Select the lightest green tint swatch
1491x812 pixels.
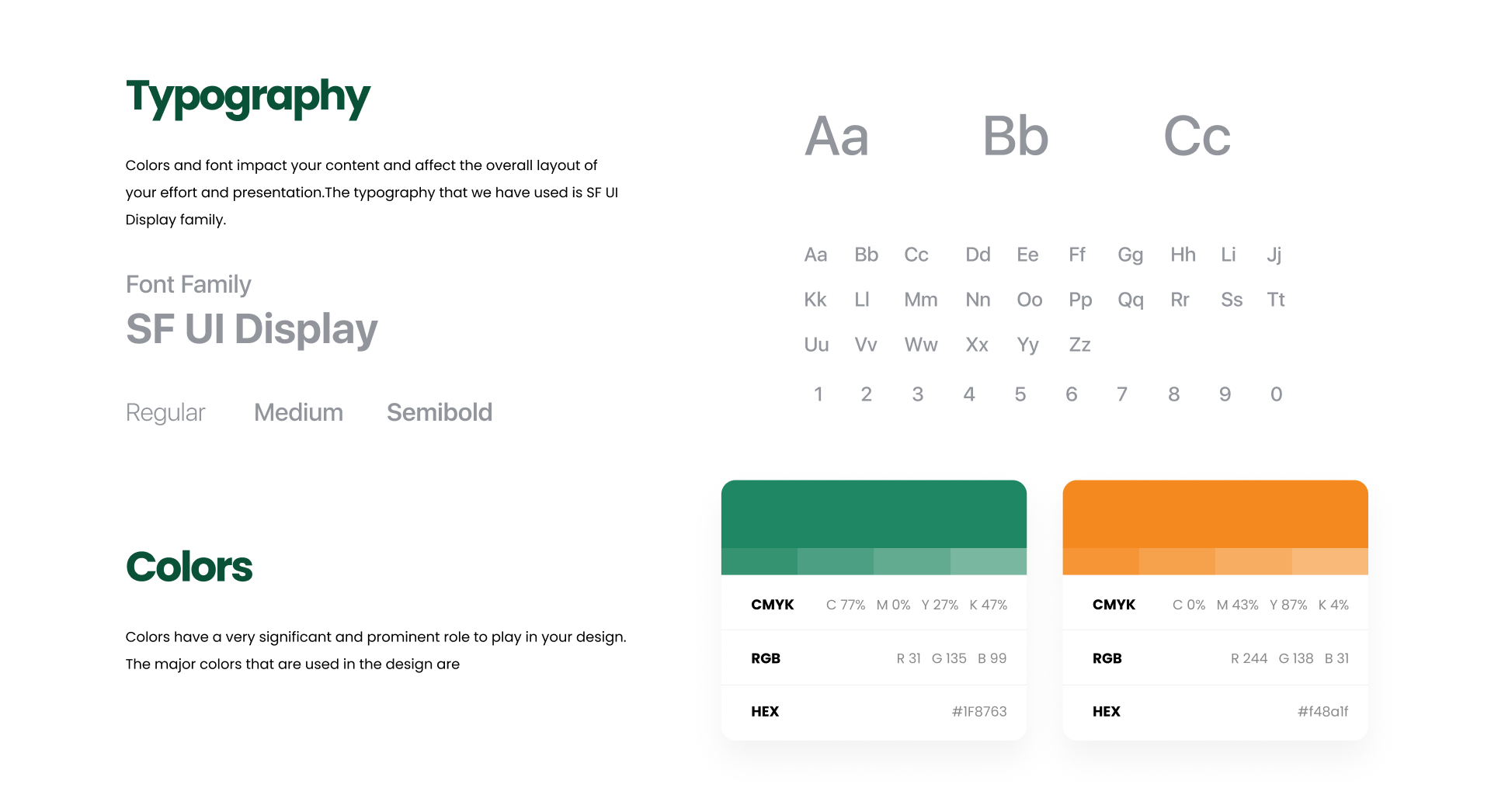pyautogui.click(x=989, y=561)
